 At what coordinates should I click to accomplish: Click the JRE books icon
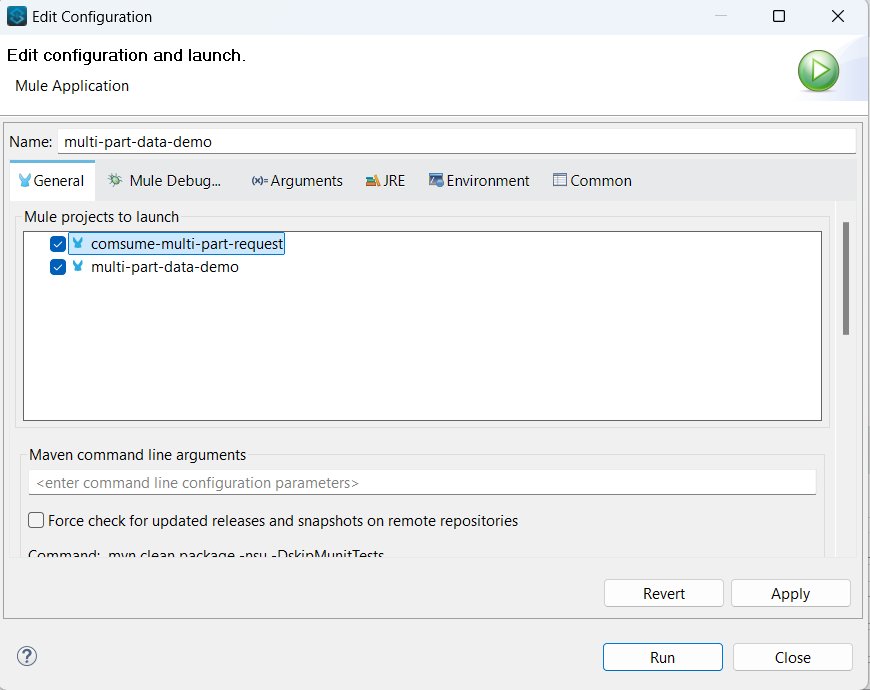click(x=372, y=181)
